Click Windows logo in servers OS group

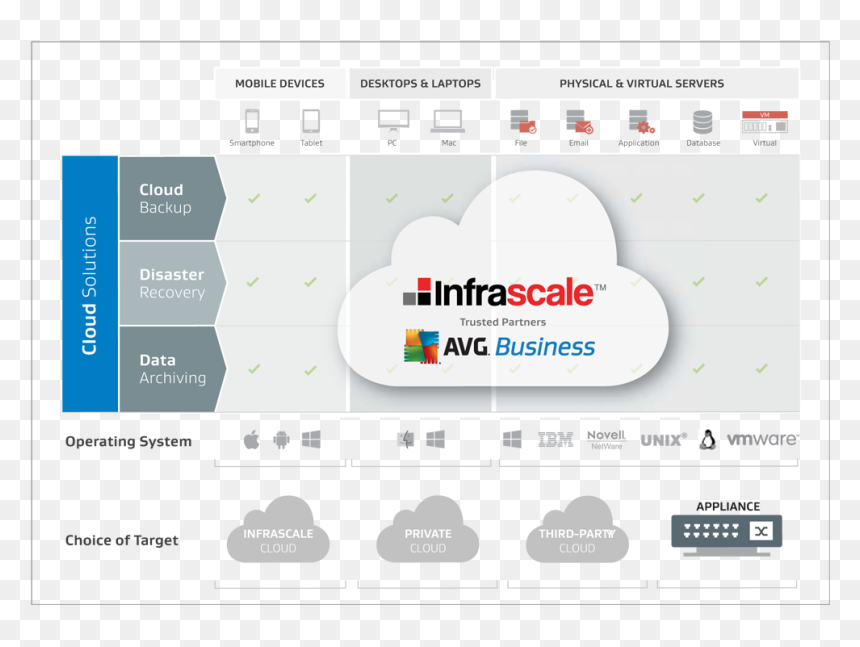(512, 439)
